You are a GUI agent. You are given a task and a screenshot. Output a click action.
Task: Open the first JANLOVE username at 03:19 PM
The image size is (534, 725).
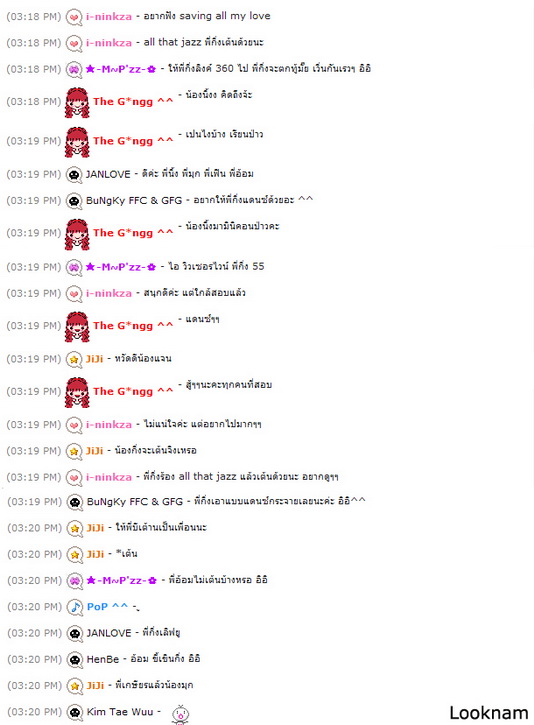(x=108, y=174)
